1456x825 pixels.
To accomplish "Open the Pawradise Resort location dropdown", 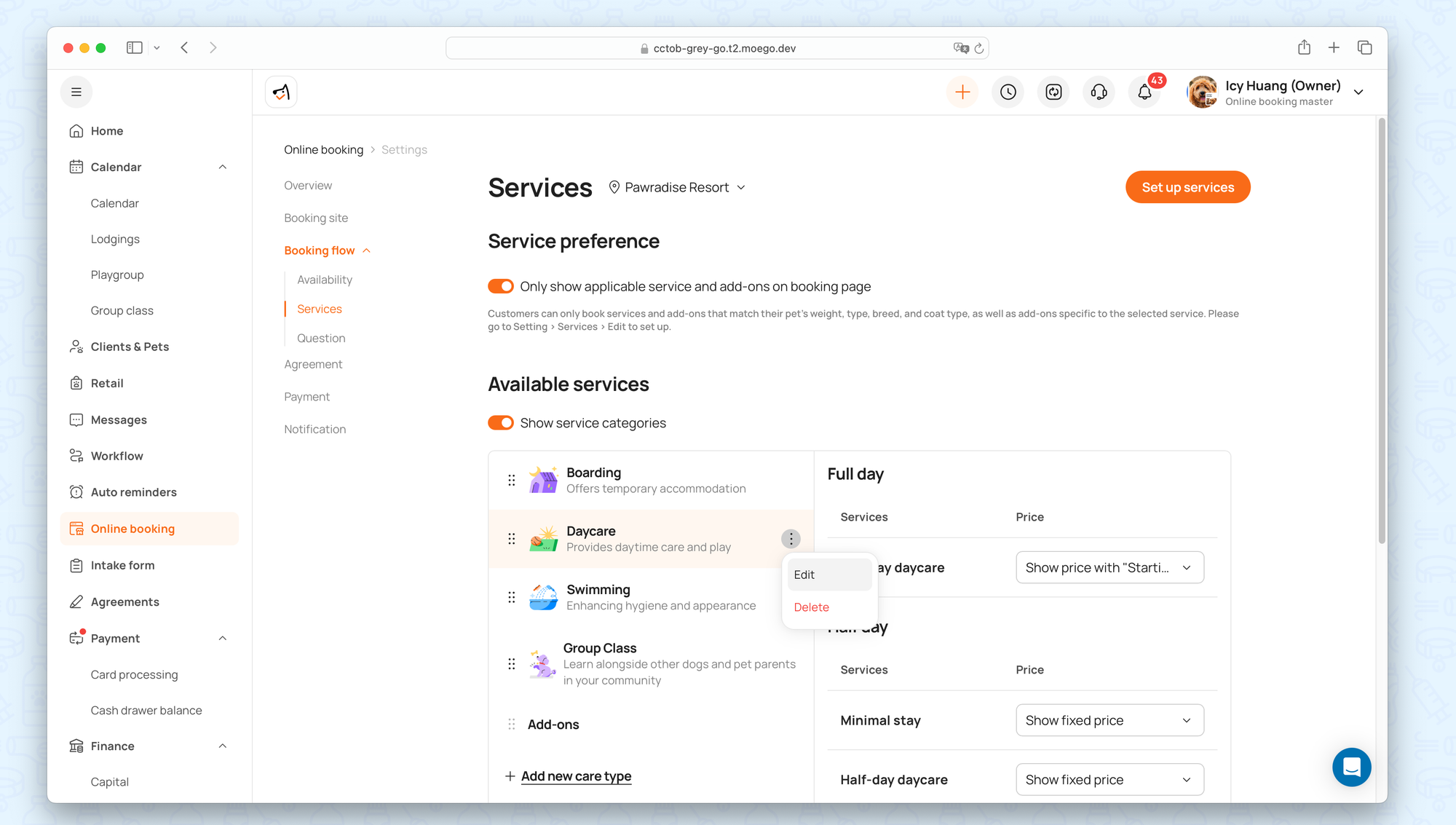I will pyautogui.click(x=677, y=187).
